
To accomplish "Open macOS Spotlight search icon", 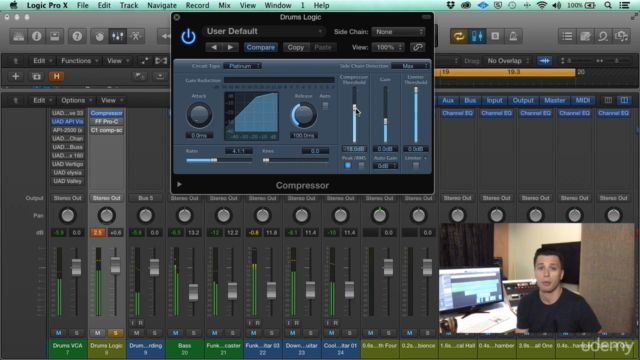I will coord(608,5).
